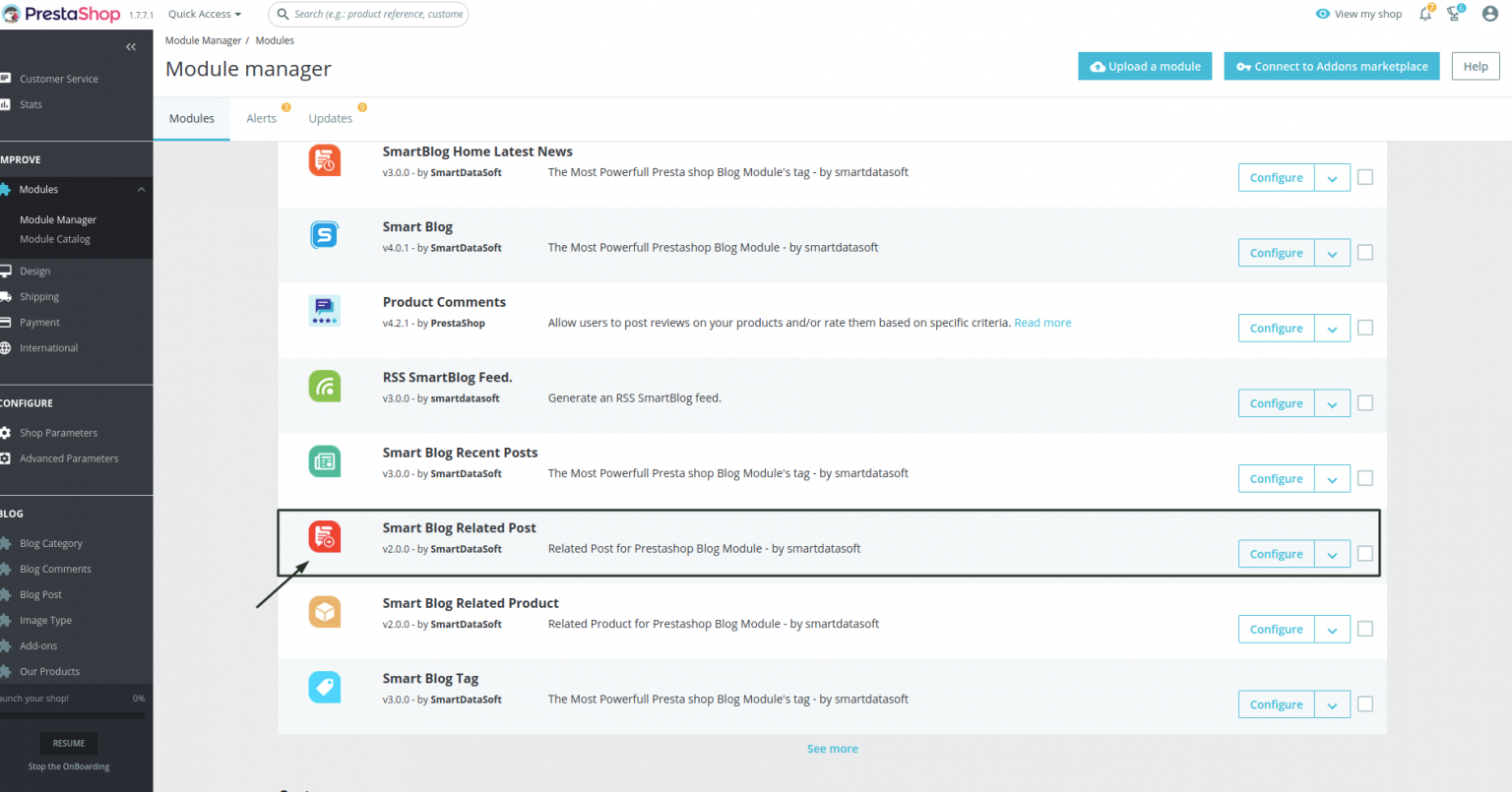The width and height of the screenshot is (1512, 792).
Task: Expand options next to Smart Blog Configure button
Action: 1332,252
